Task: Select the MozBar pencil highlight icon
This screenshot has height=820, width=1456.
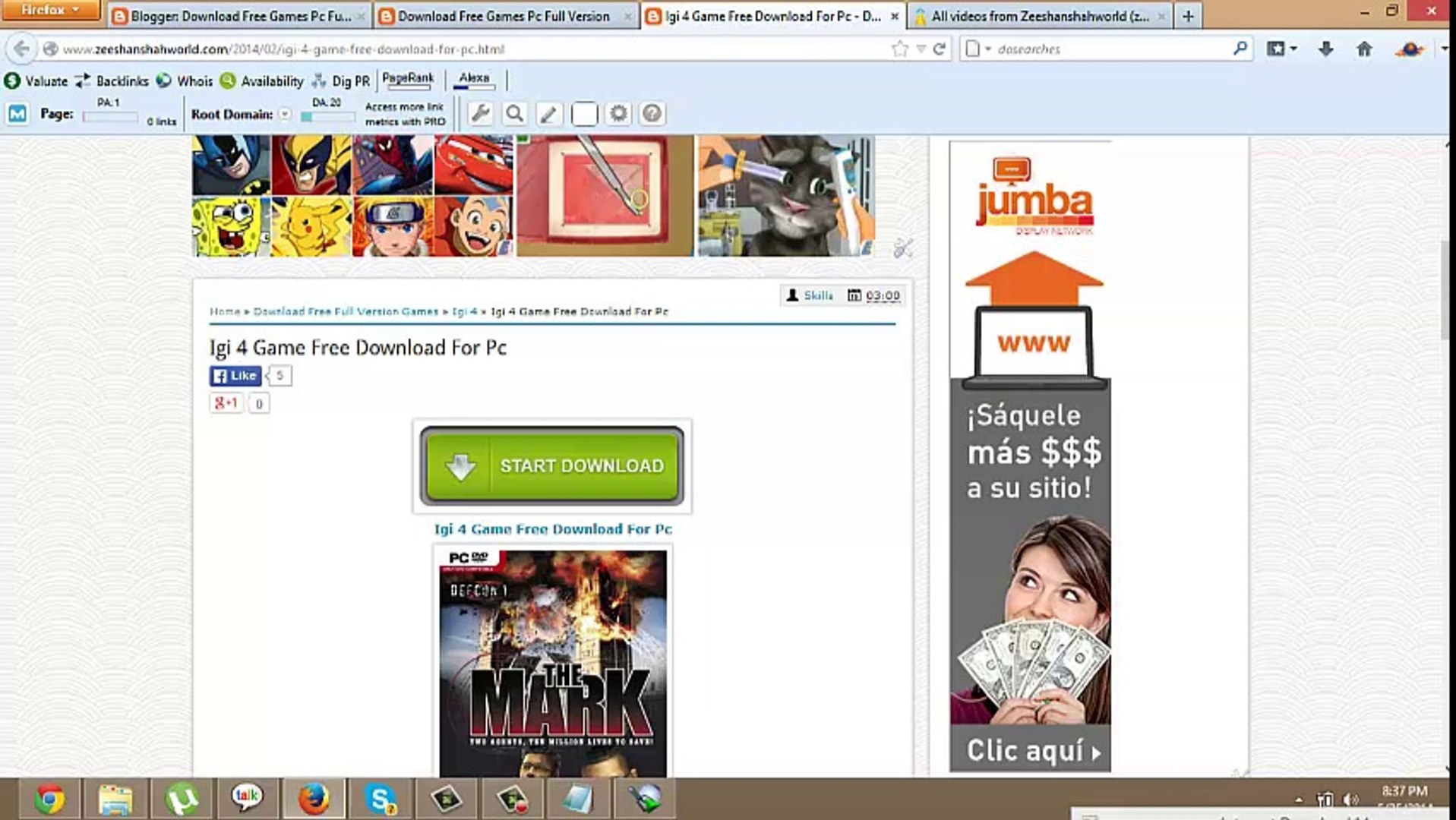Action: [x=548, y=114]
